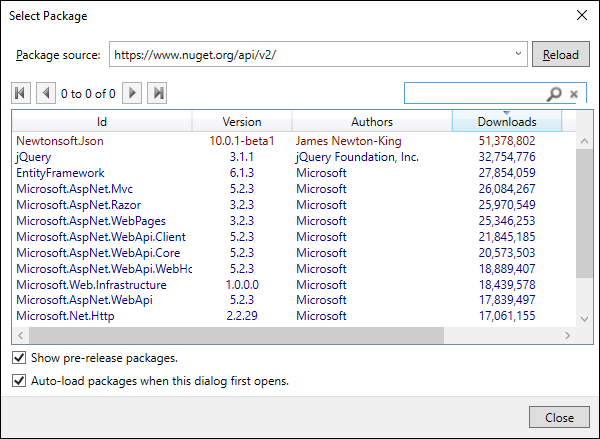Clear the search box with X icon
The image size is (600, 439).
point(574,94)
